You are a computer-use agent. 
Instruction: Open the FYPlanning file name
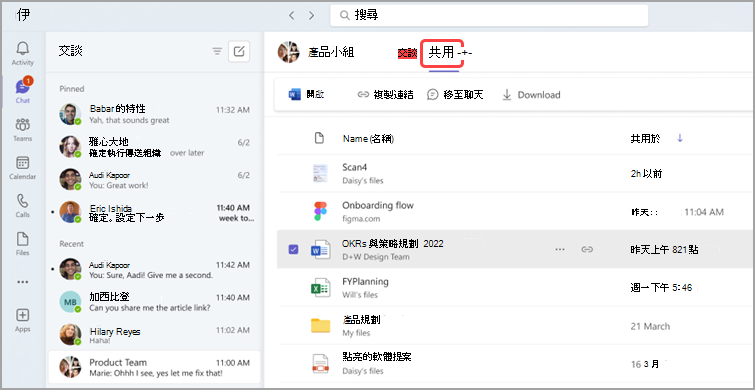click(x=365, y=281)
